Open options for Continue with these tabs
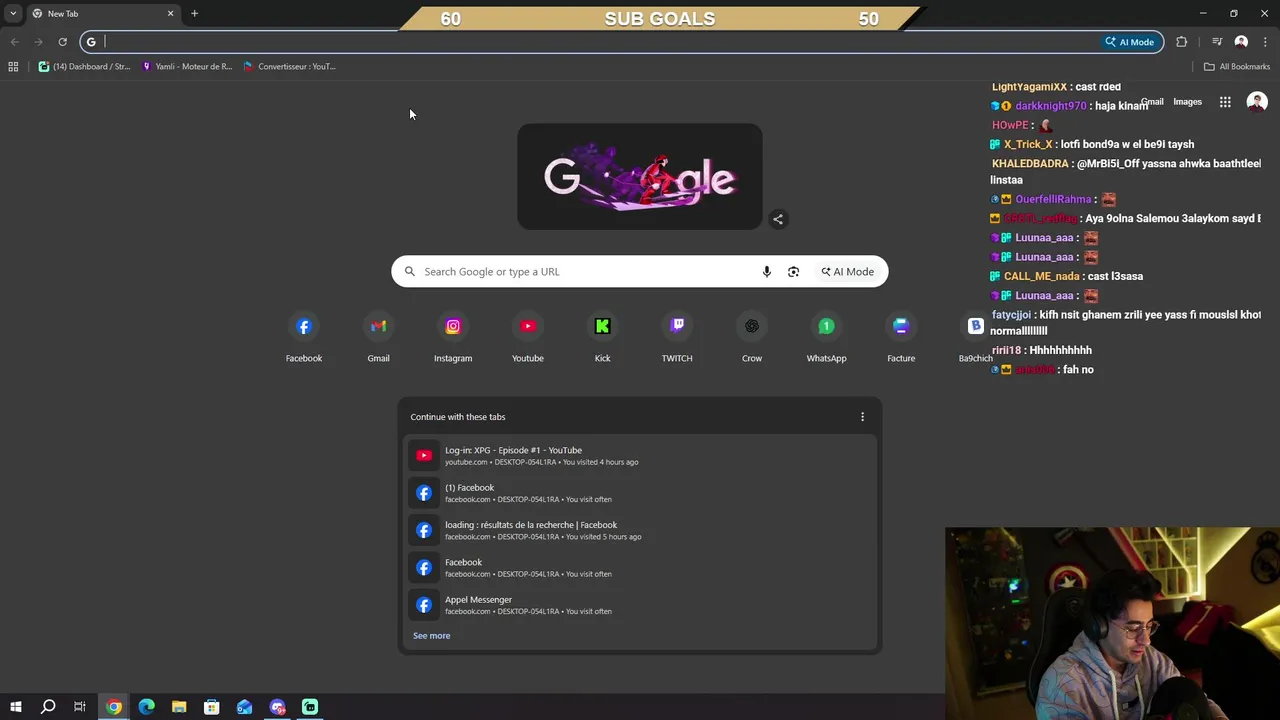1280x720 pixels. pyautogui.click(x=862, y=417)
